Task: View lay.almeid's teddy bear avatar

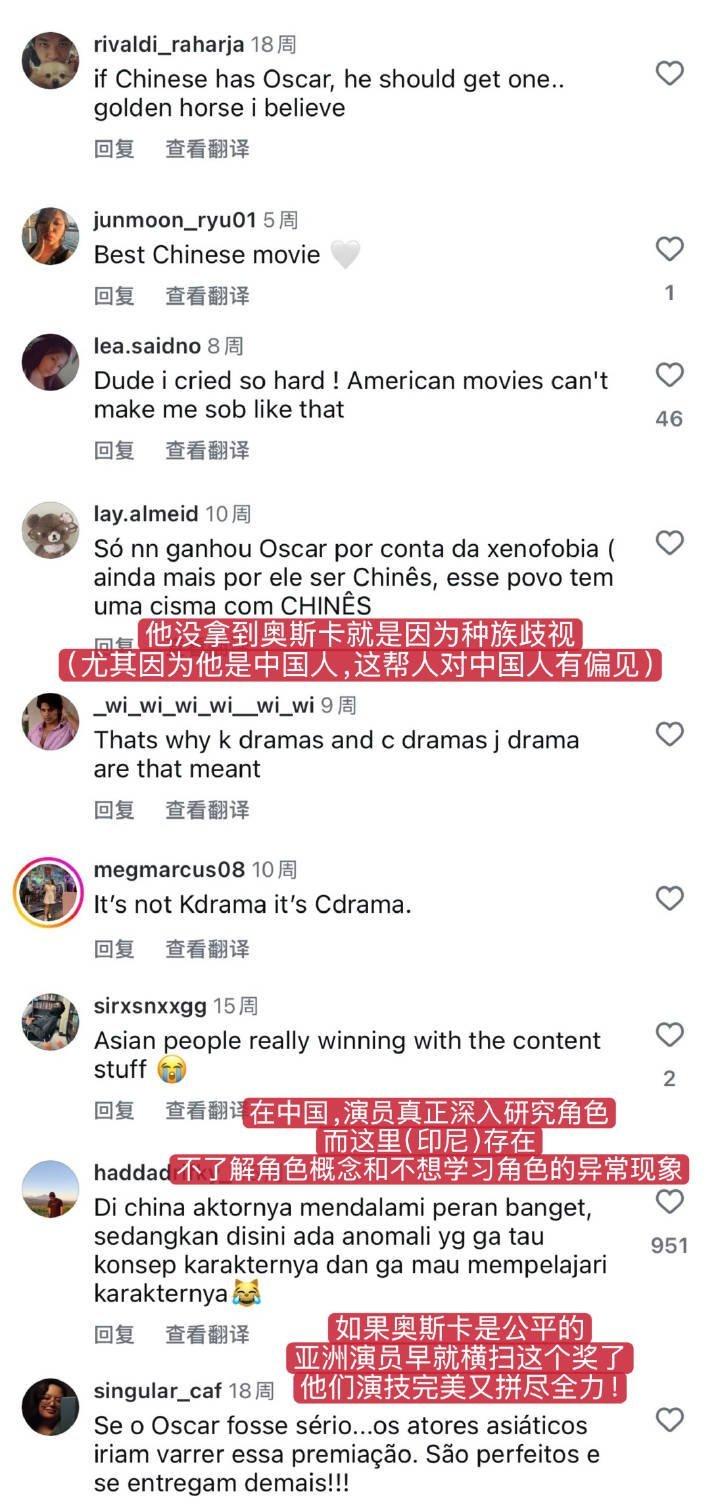Action: pos(50,530)
